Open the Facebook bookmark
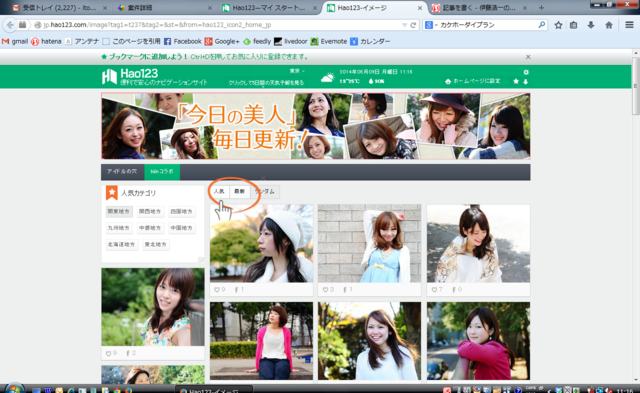The height and width of the screenshot is (393, 640). point(183,41)
